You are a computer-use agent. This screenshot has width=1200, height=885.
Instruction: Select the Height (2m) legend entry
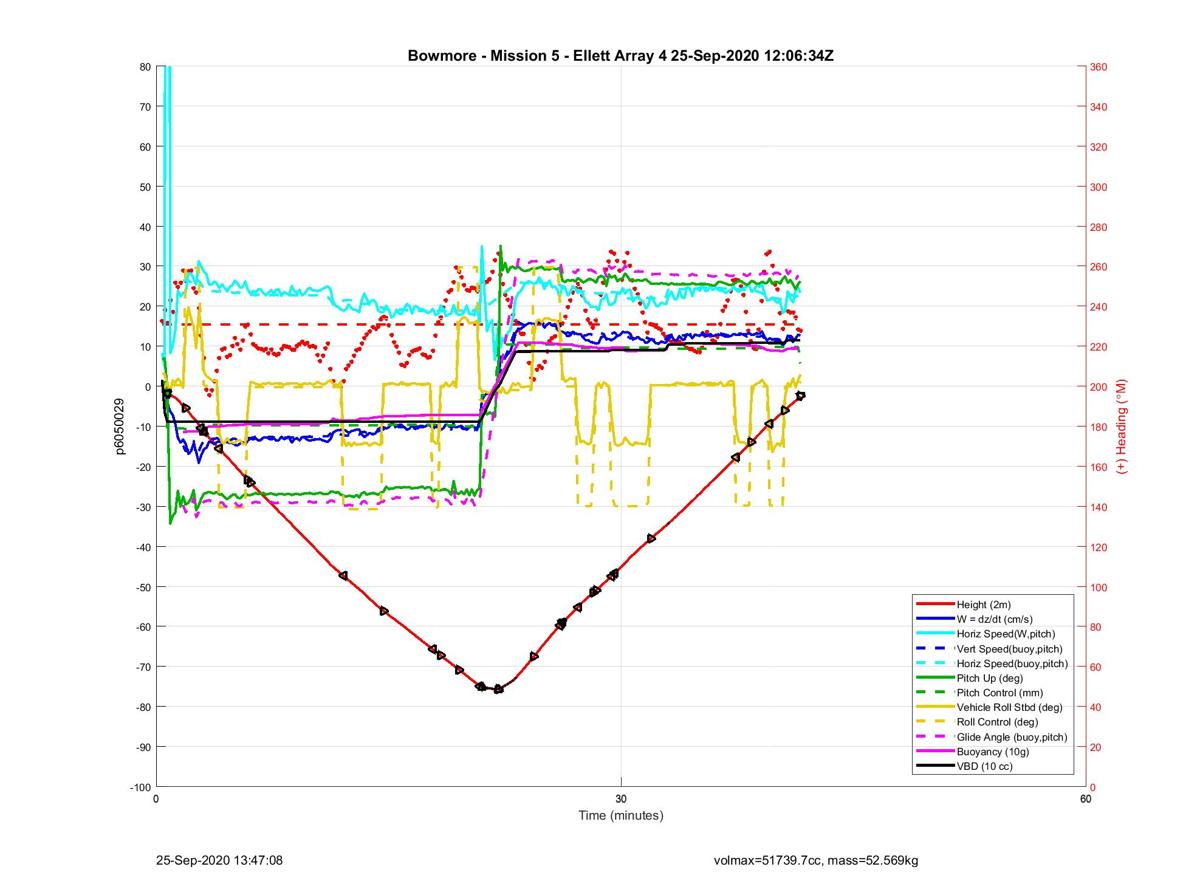point(991,605)
